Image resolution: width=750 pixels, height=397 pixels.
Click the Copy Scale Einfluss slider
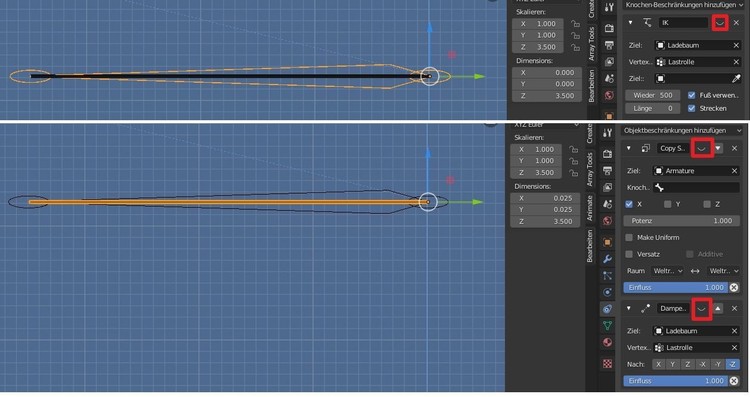(676, 287)
